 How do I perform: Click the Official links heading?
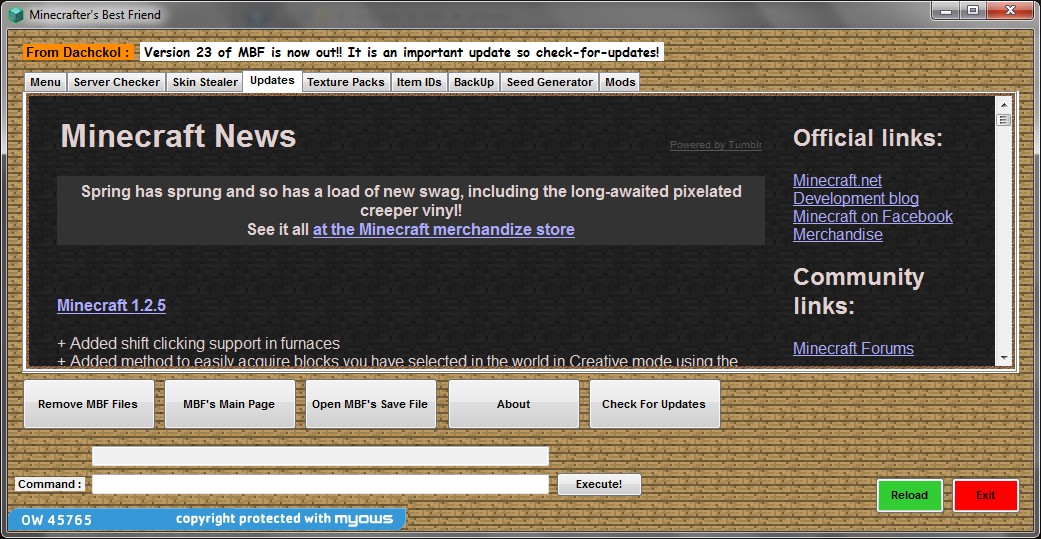[868, 138]
